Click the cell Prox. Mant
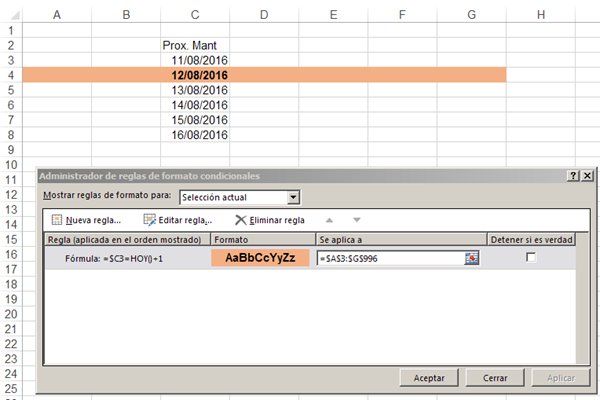This screenshot has width=600, height=400. pyautogui.click(x=195, y=45)
